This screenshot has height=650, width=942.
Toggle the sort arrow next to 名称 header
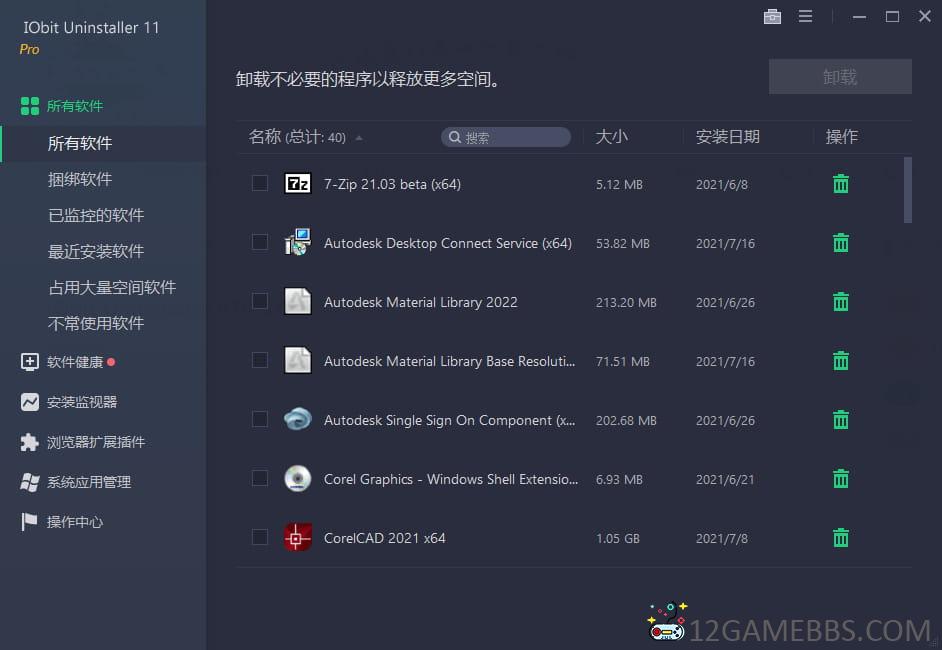pos(359,138)
